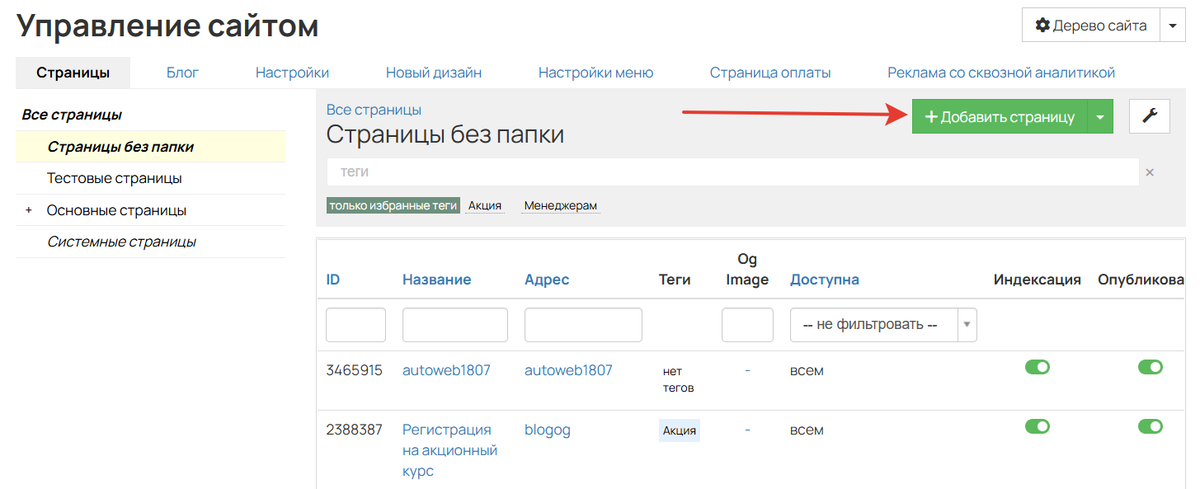Click the Дерево сайта button
Screen dimensions: 1200x489
click(x=1090, y=26)
